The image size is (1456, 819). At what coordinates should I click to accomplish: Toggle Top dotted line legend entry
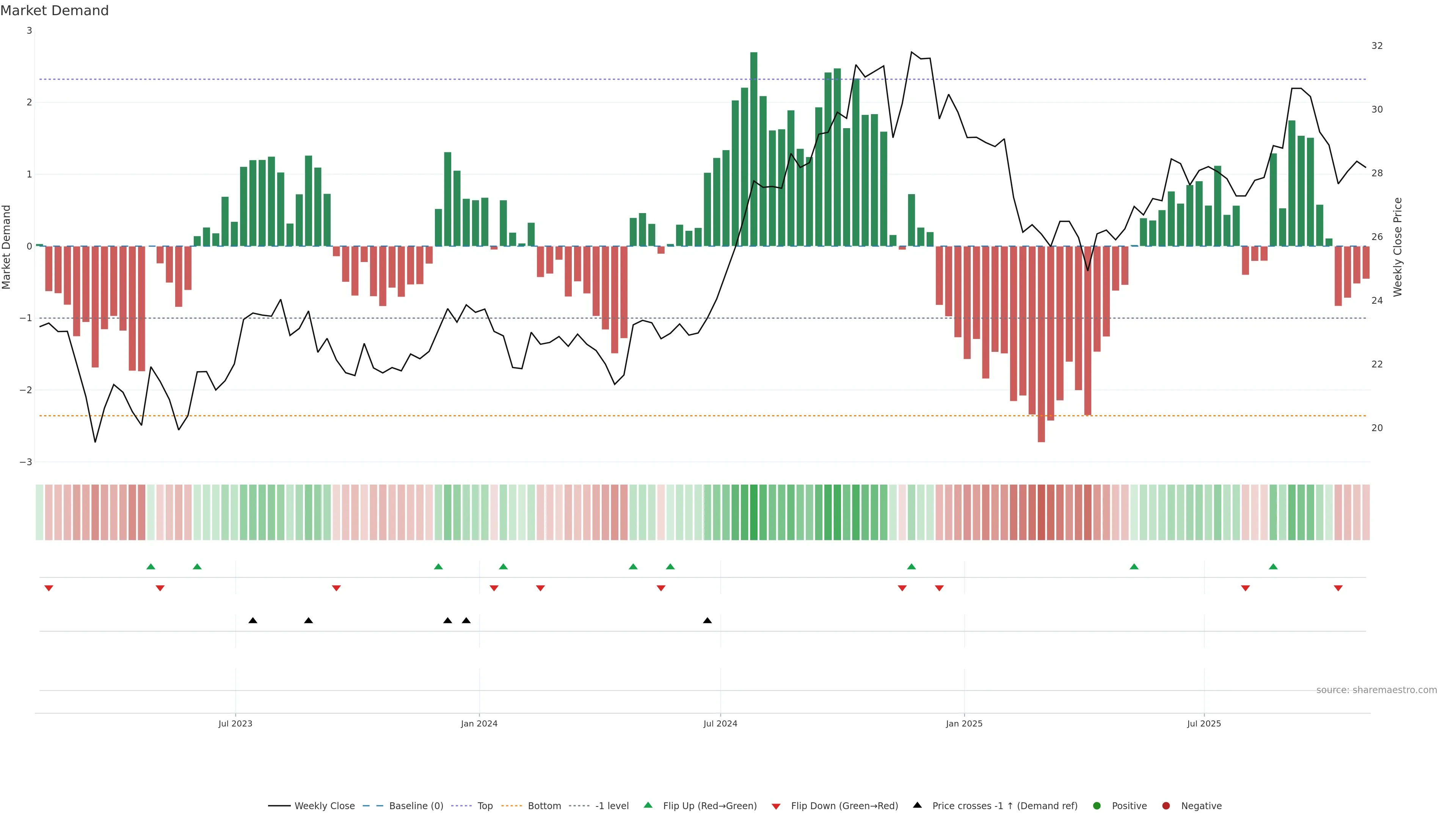[x=485, y=806]
